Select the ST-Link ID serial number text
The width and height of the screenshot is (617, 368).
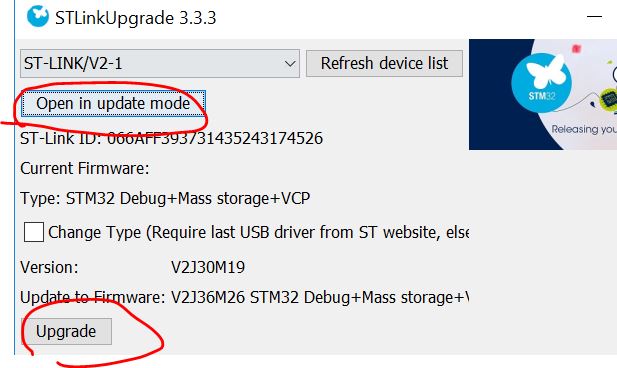click(215, 138)
